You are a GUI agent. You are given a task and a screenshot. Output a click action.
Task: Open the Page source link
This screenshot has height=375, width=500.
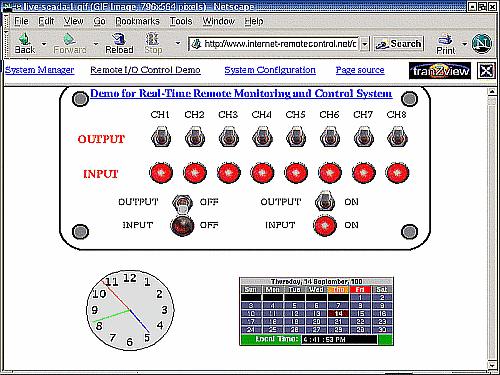360,70
